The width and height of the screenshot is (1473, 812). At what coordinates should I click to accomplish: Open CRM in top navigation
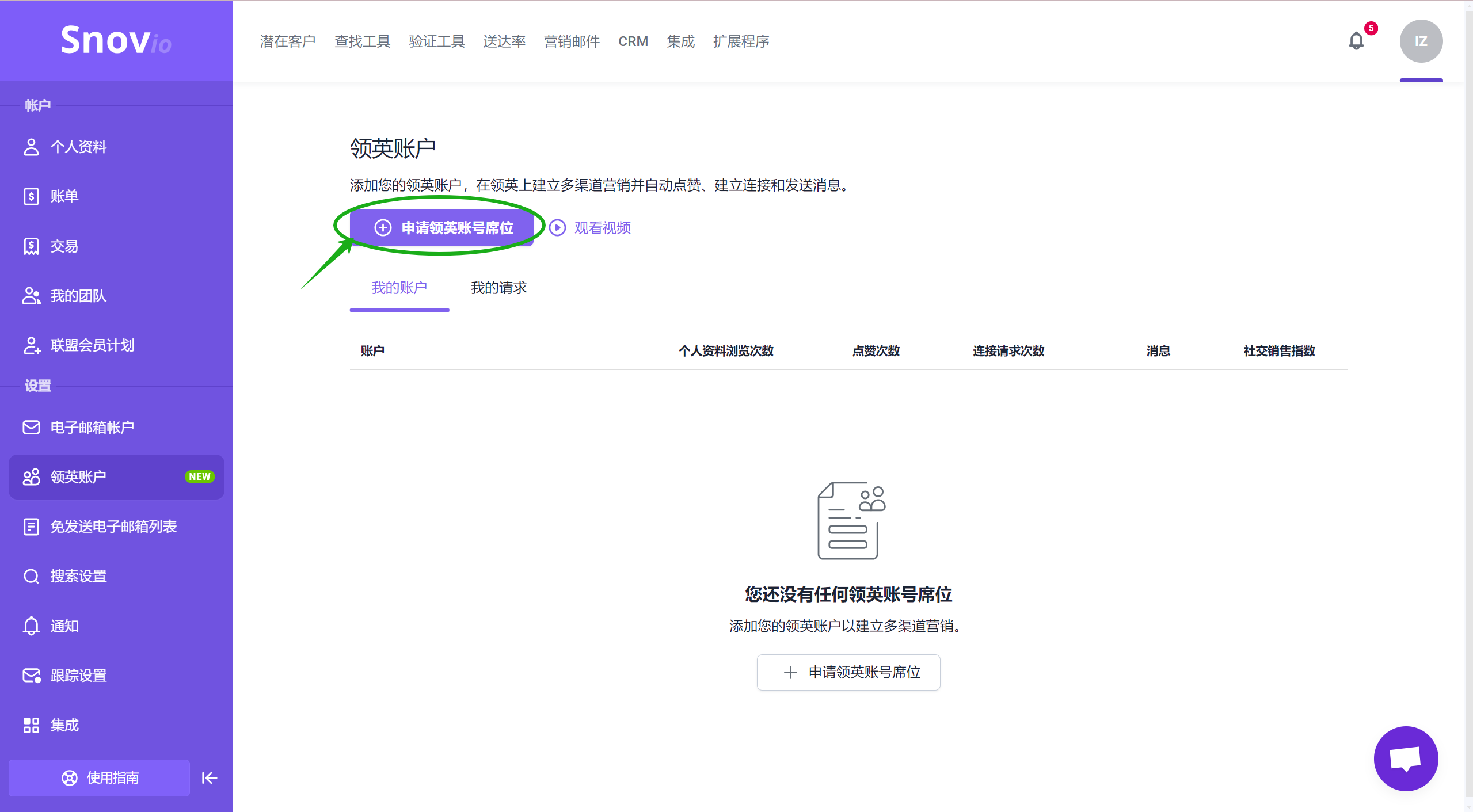[633, 41]
